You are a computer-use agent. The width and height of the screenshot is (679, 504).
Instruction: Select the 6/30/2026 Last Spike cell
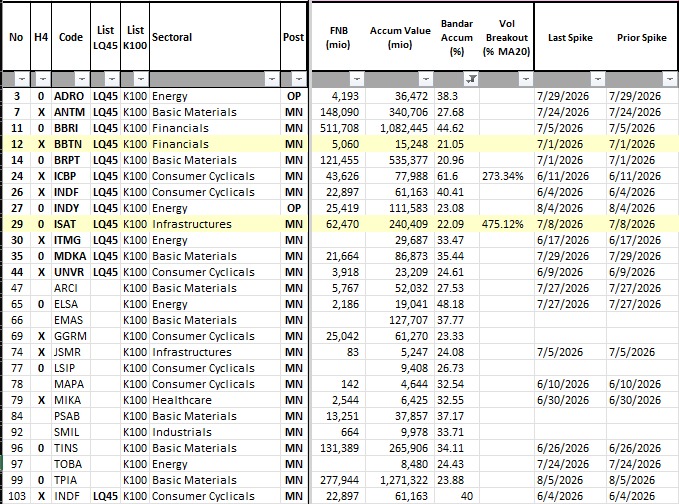point(570,401)
